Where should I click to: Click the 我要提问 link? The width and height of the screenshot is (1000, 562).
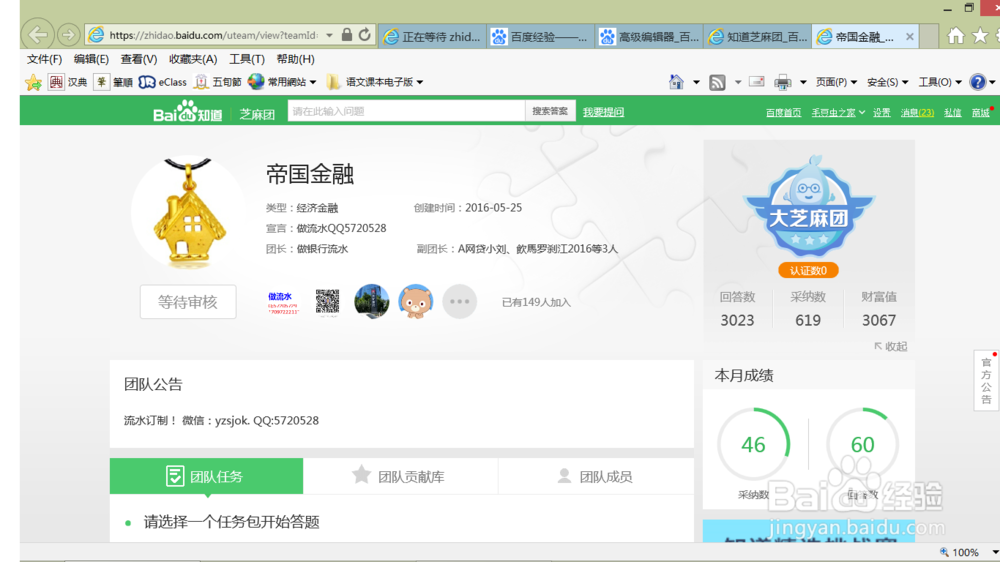pyautogui.click(x=603, y=112)
